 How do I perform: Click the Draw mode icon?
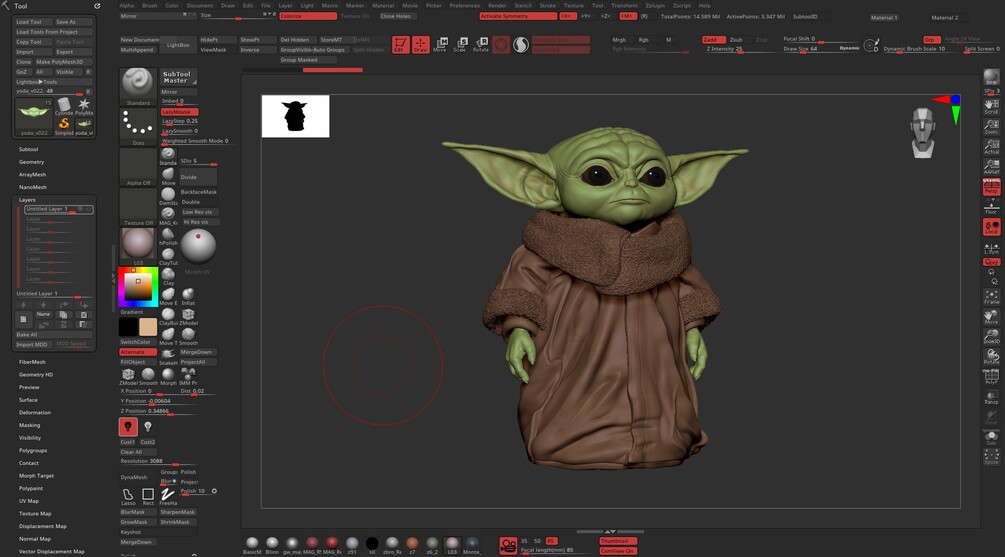click(x=420, y=45)
